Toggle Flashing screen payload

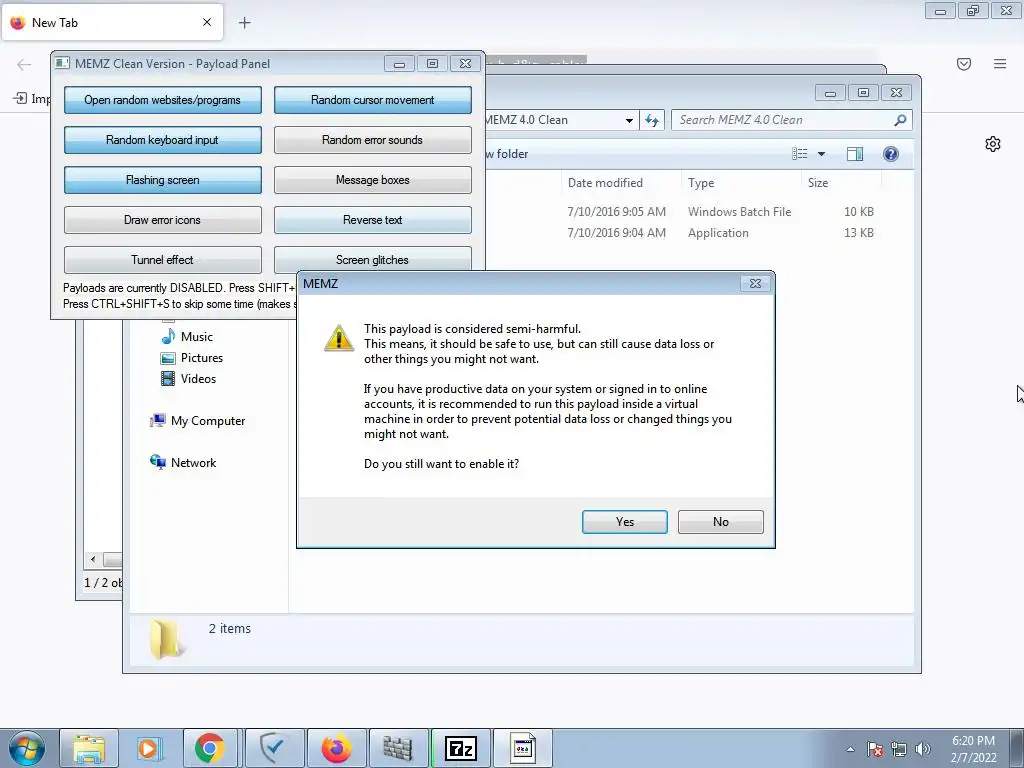163,180
